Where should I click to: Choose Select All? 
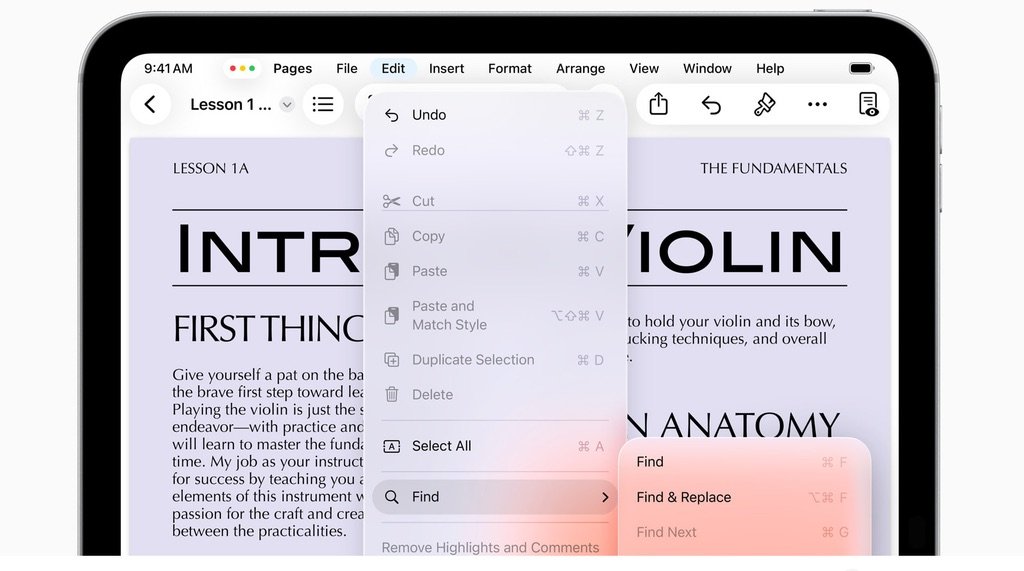click(494, 446)
